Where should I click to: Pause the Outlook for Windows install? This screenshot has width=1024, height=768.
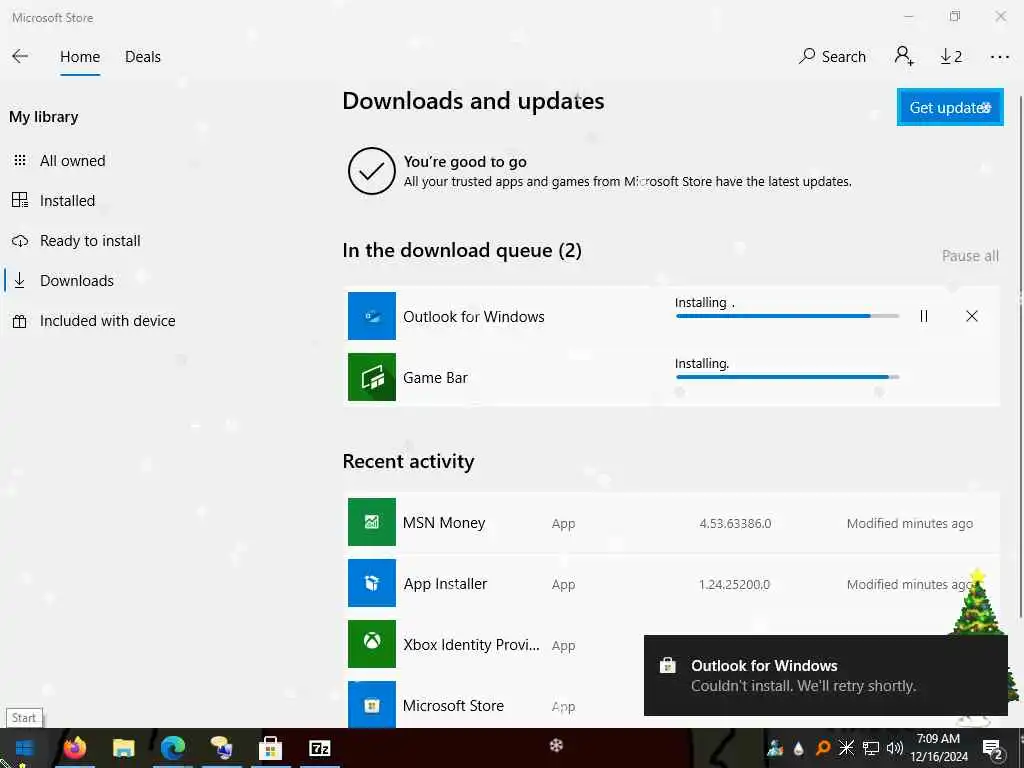coord(923,316)
